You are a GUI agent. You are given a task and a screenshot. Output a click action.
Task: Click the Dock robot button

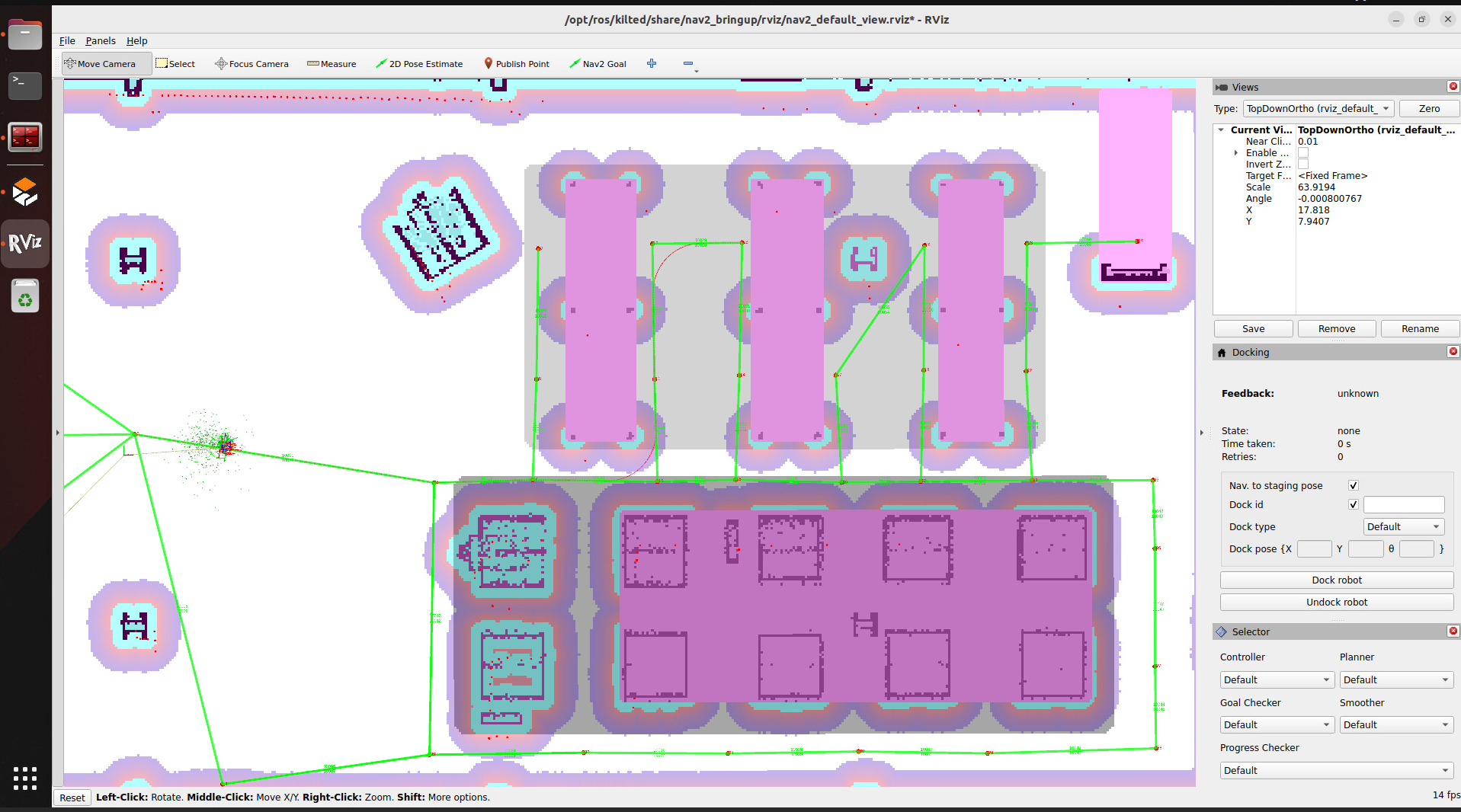[x=1337, y=580]
